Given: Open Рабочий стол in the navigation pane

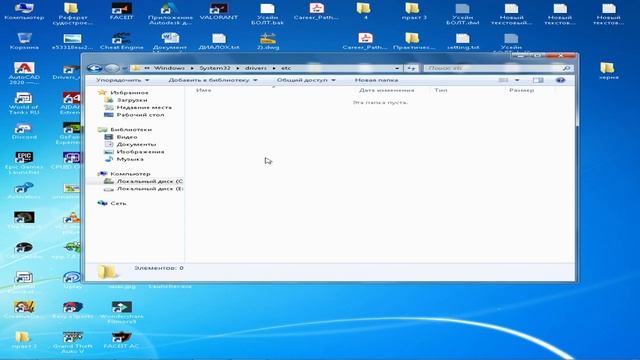Looking at the screenshot, I should (x=134, y=115).
